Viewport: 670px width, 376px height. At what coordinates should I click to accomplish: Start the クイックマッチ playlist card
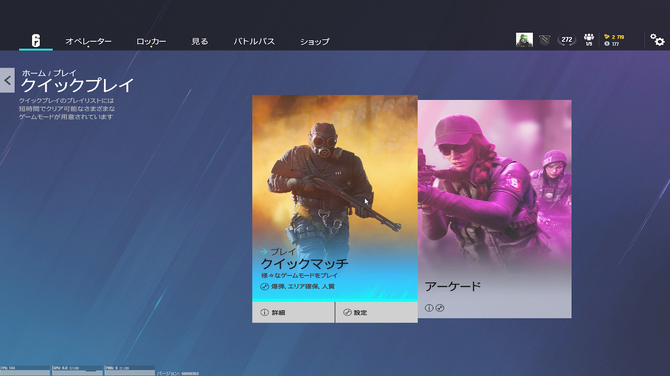(x=335, y=198)
